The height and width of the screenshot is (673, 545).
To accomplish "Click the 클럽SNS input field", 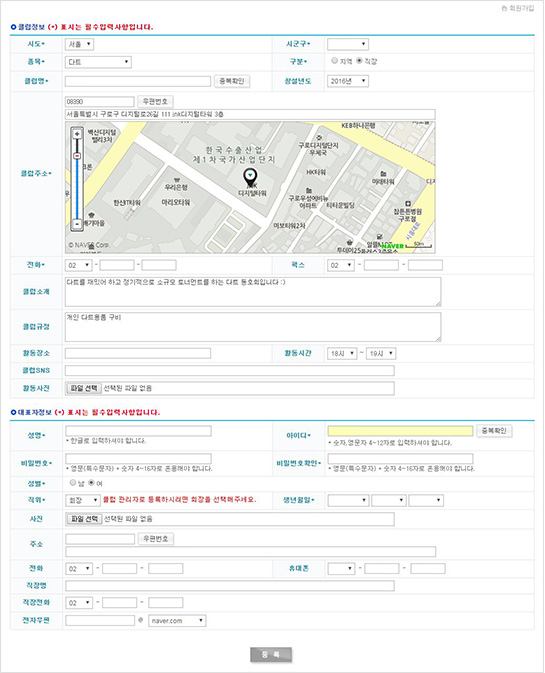I will [x=230, y=370].
